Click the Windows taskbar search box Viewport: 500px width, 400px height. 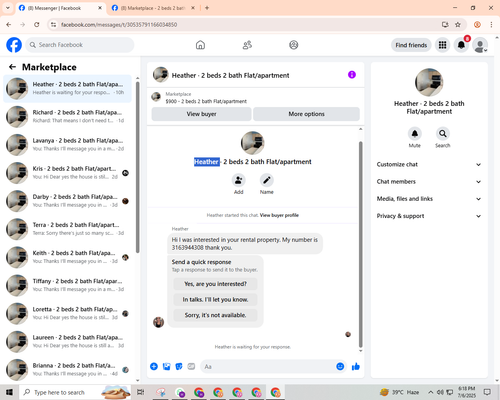(x=75, y=392)
